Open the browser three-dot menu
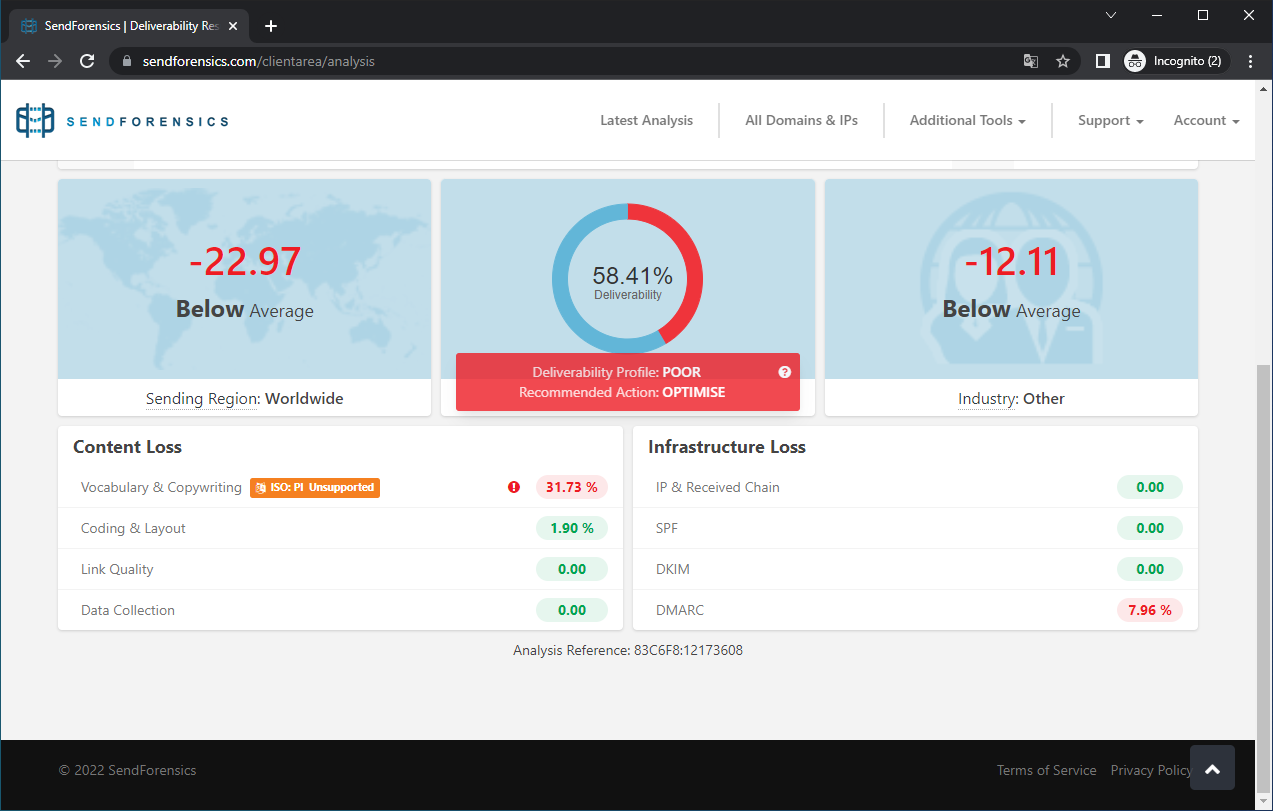The image size is (1273, 811). pos(1250,61)
